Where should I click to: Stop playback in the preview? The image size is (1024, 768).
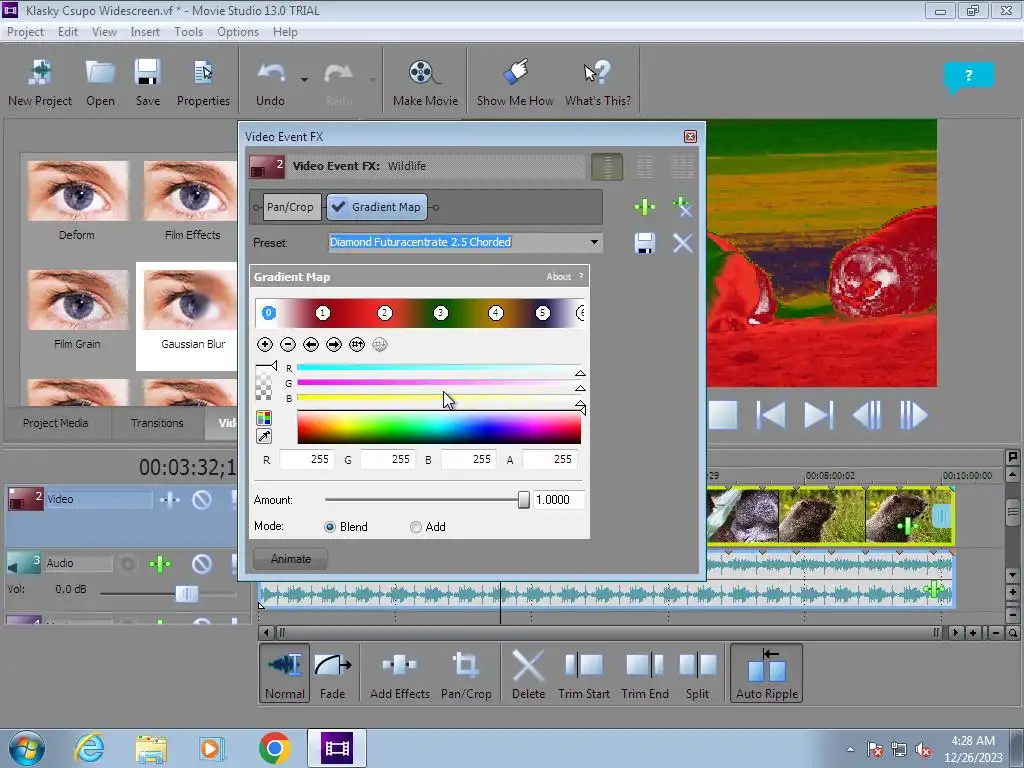pyautogui.click(x=723, y=415)
